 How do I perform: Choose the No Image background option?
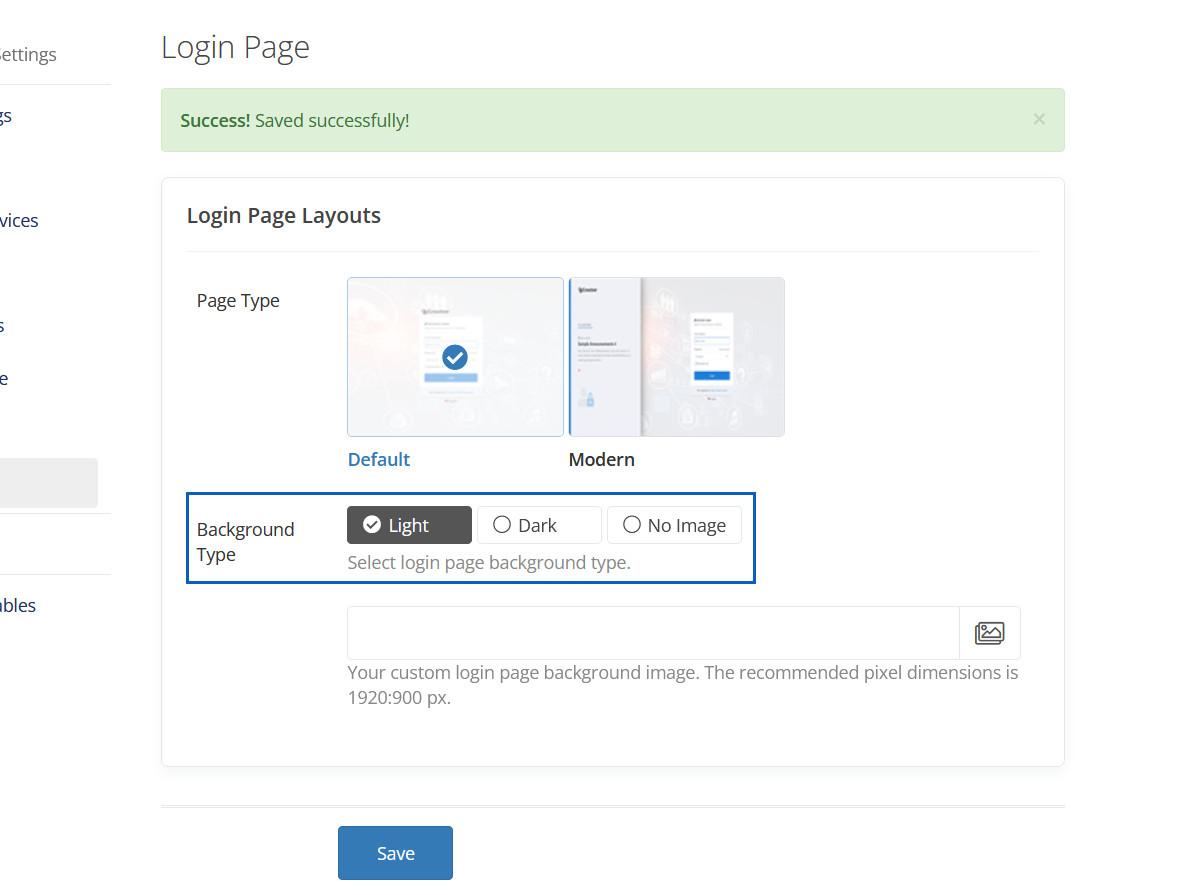coord(674,525)
